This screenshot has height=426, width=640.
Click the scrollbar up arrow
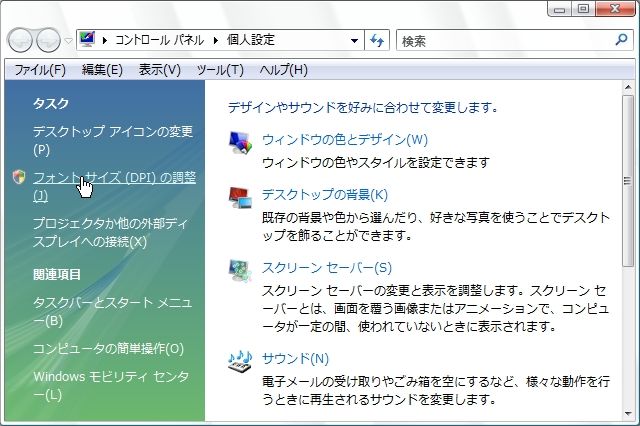point(628,87)
